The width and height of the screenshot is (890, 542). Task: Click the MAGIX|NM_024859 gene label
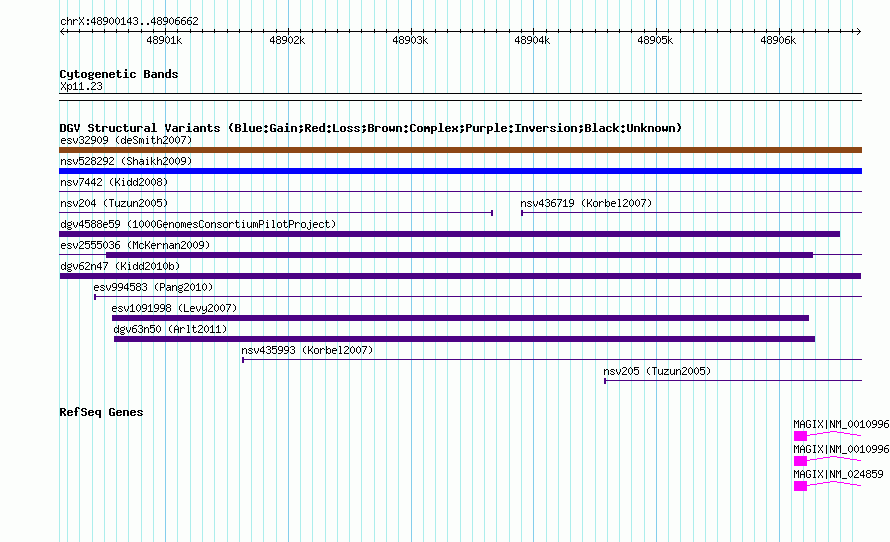click(838, 474)
